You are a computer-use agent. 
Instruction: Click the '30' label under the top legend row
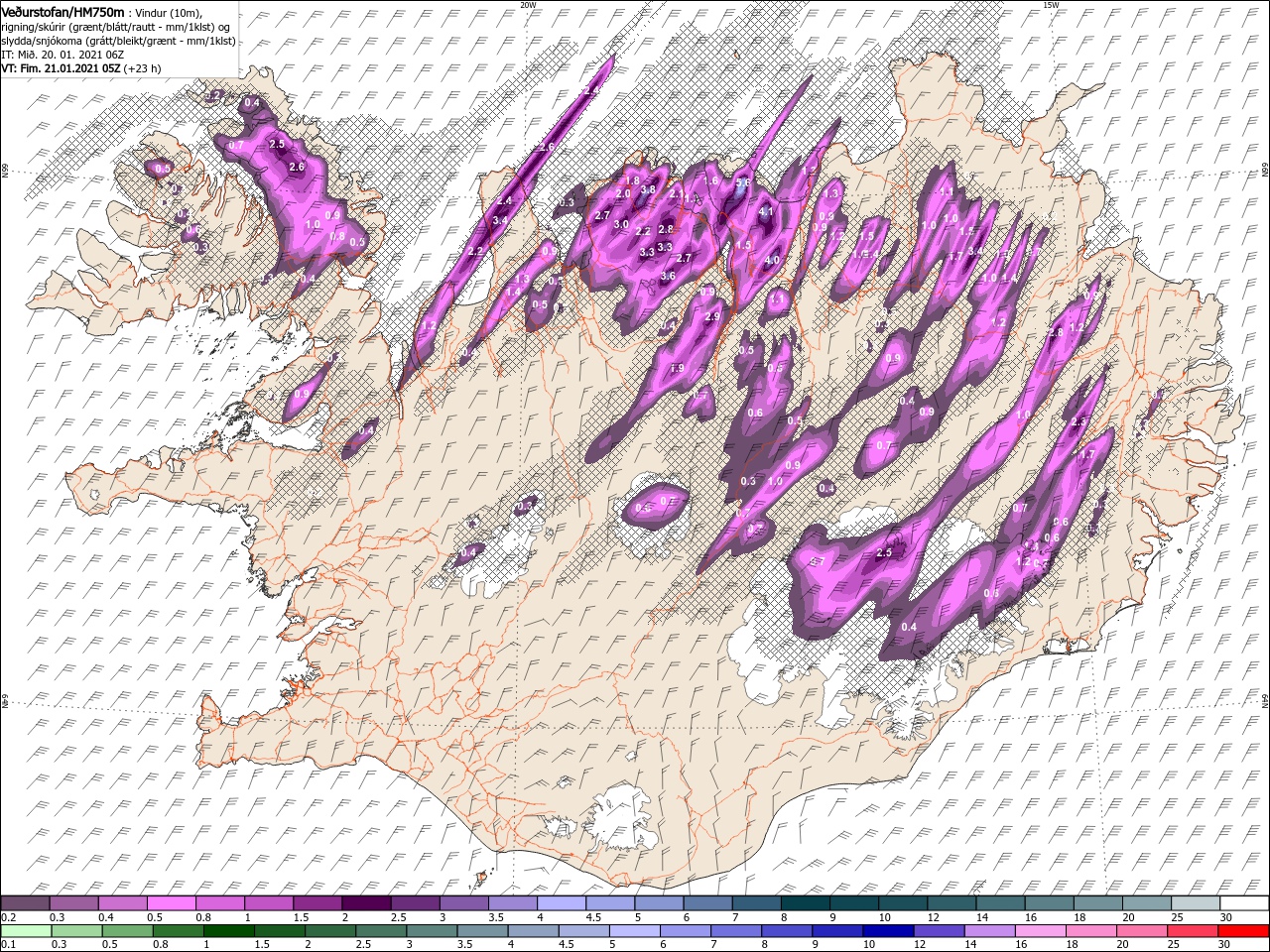(x=1227, y=917)
